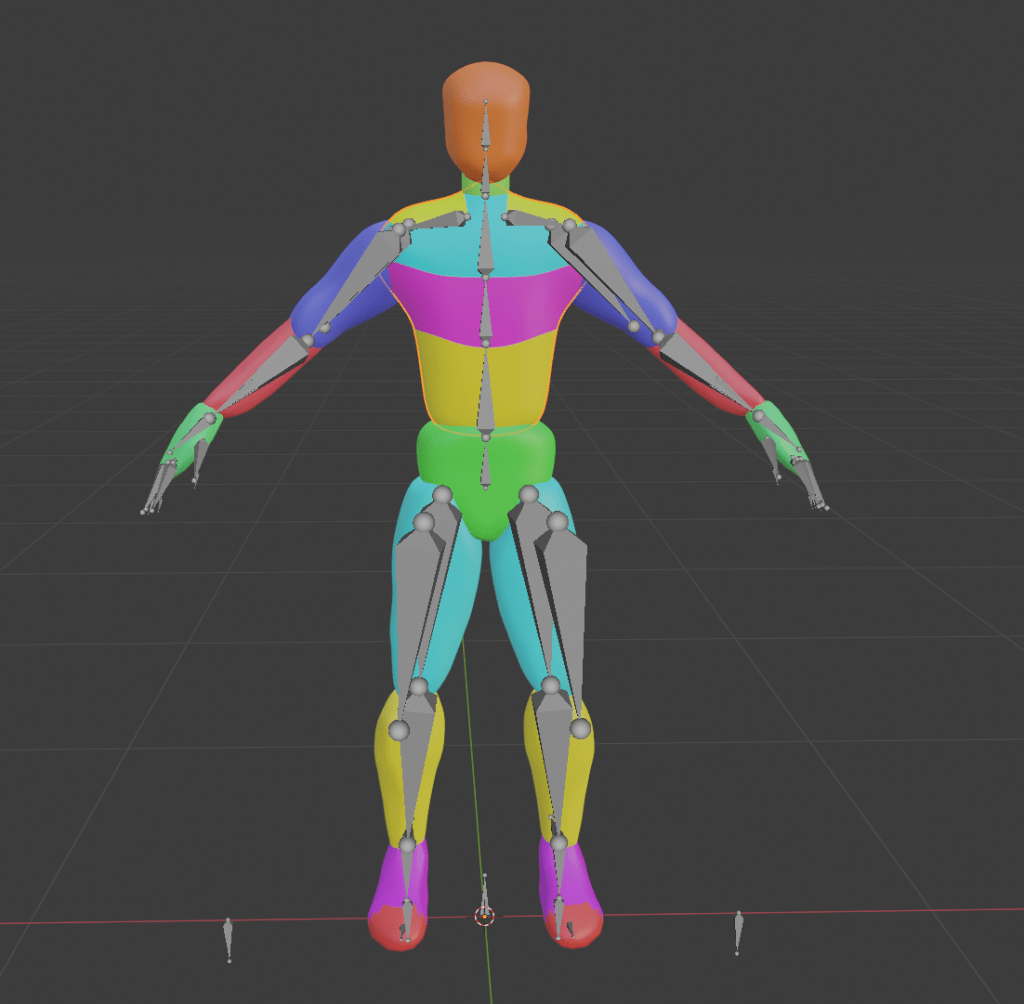Click the pelvis bone in the green hip area
This screenshot has width=1024, height=1004.
[x=485, y=466]
